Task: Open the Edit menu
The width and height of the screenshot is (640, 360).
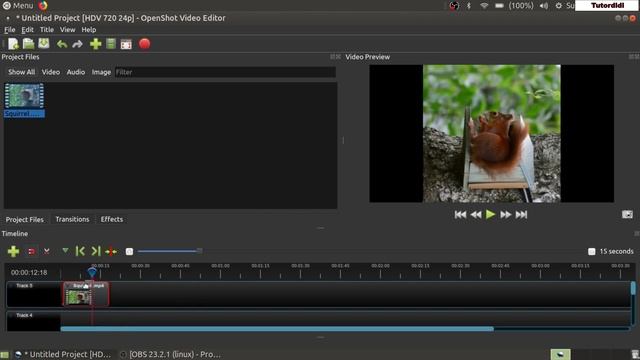Action: 27,30
